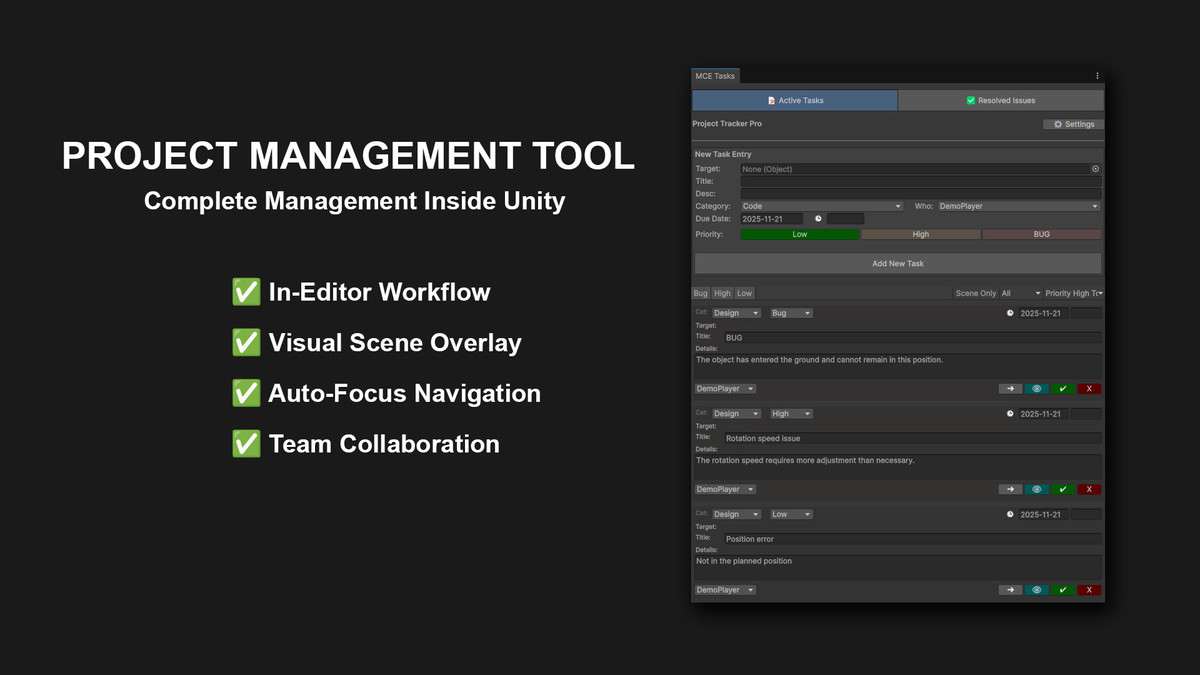Viewport: 1200px width, 675px height.
Task: Delete the BUG task with the red X icon
Action: (1089, 388)
